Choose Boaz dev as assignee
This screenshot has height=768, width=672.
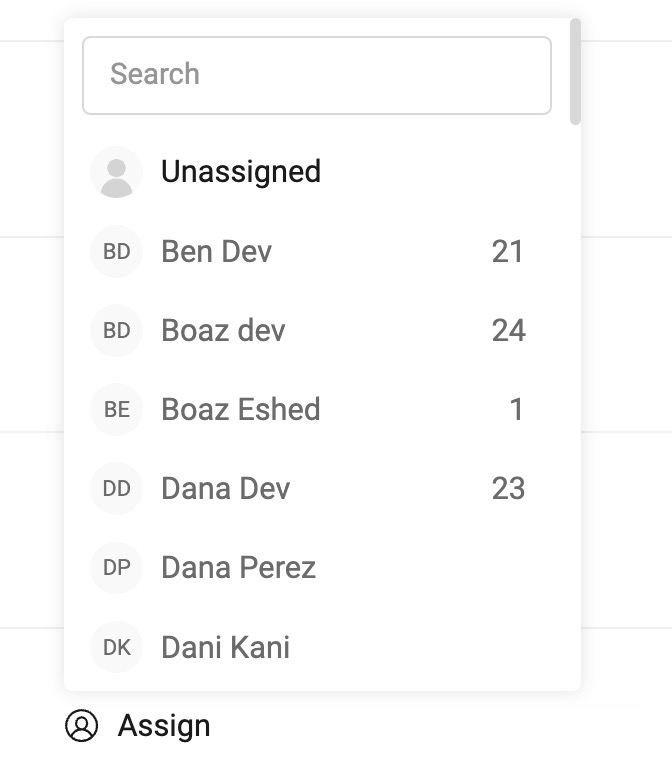click(x=317, y=331)
